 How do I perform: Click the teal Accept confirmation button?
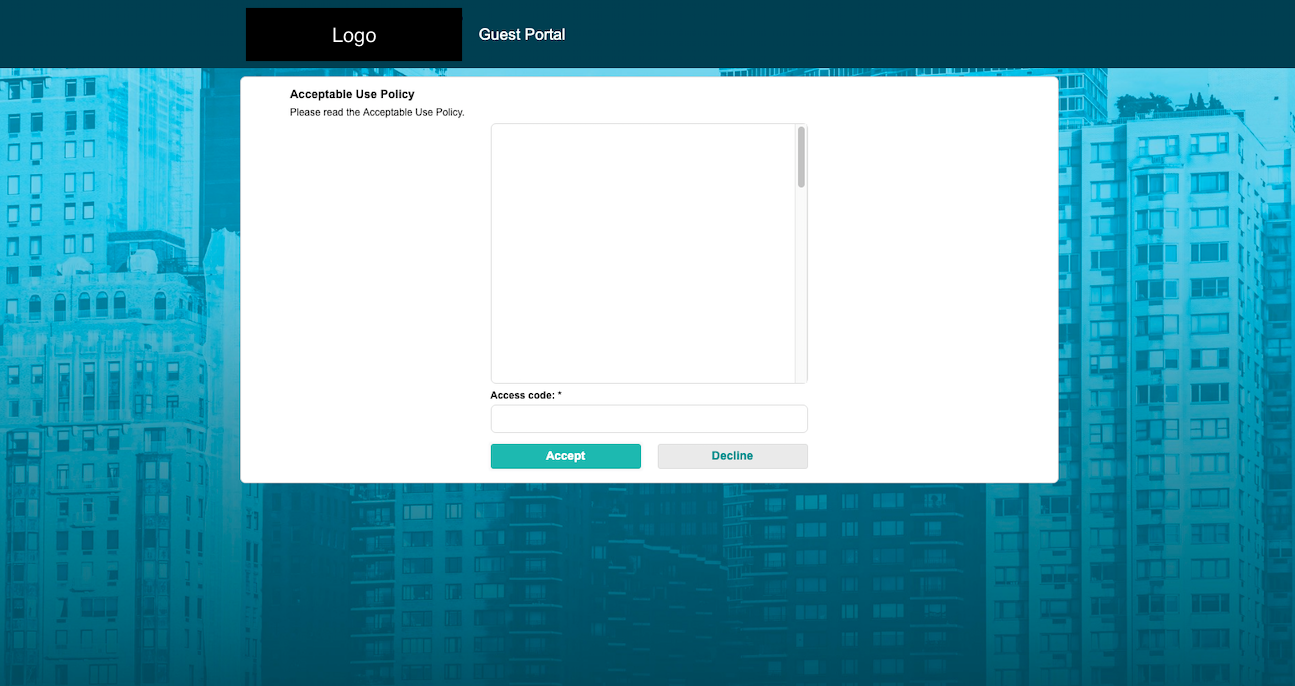[565, 455]
